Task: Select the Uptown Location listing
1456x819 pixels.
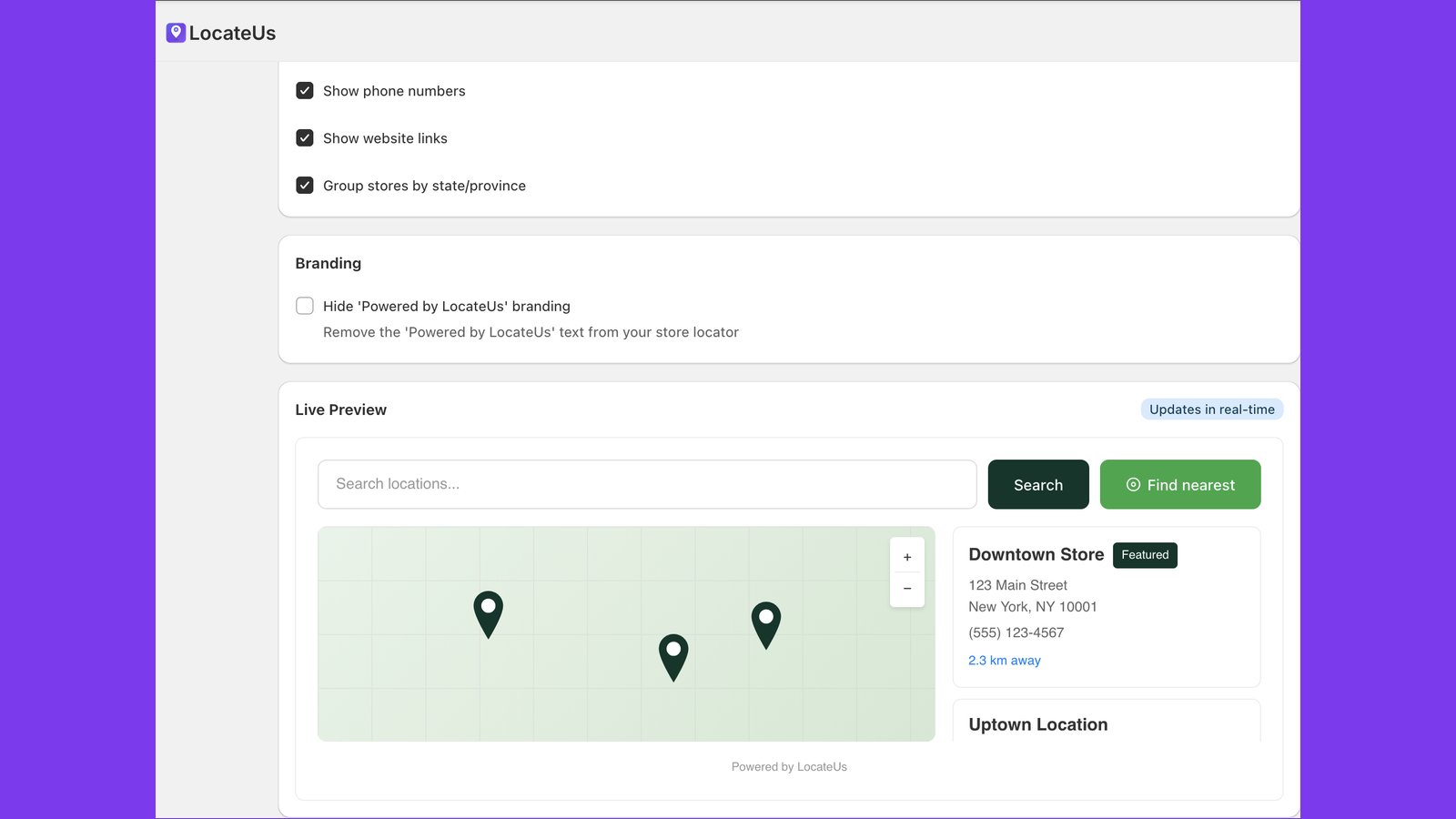Action: (x=1038, y=724)
